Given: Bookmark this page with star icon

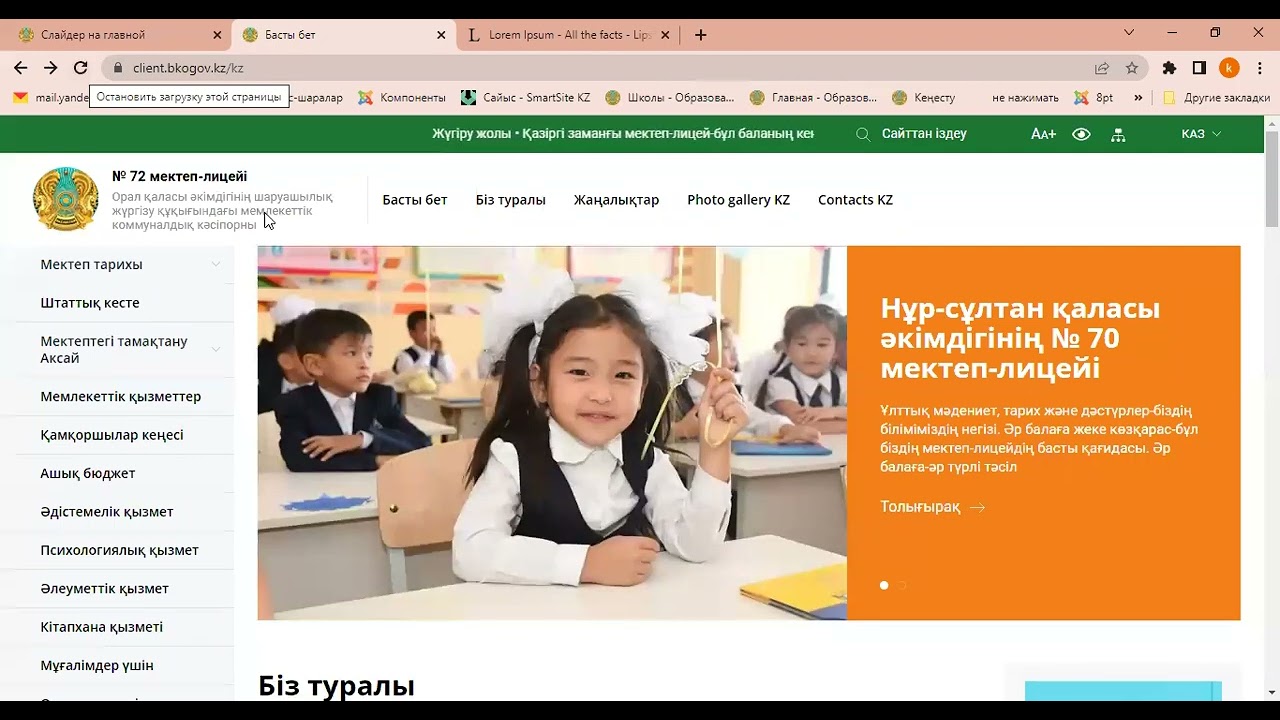Looking at the screenshot, I should (x=1132, y=68).
